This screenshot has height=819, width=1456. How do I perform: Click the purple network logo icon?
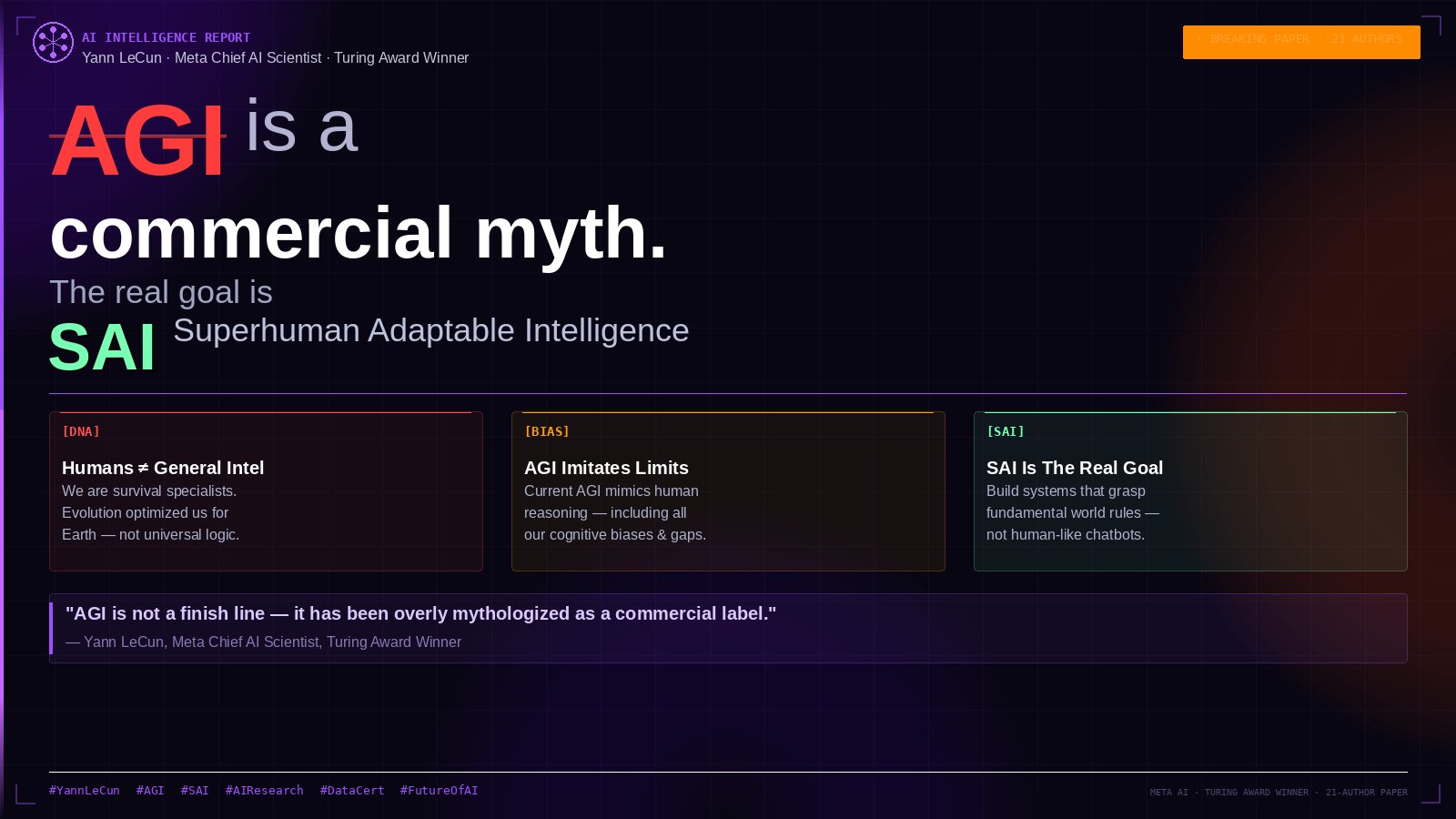[53, 43]
